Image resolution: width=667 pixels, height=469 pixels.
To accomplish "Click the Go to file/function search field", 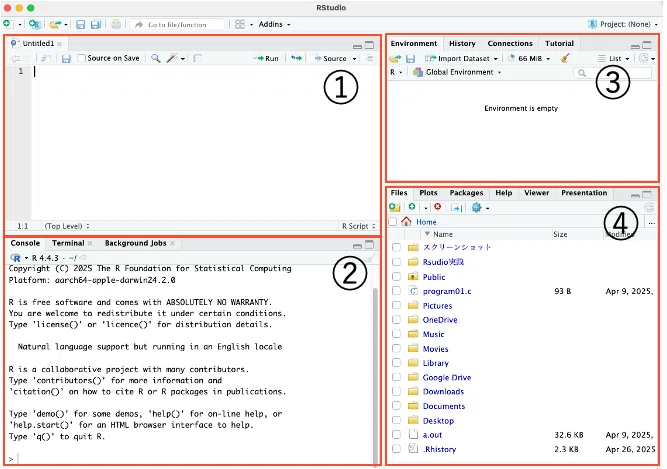I will coord(177,25).
